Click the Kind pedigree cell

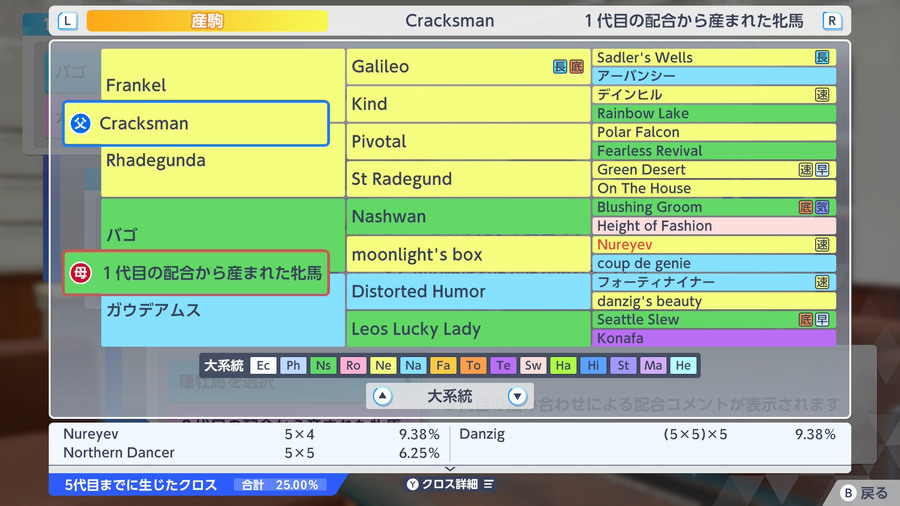[x=468, y=104]
